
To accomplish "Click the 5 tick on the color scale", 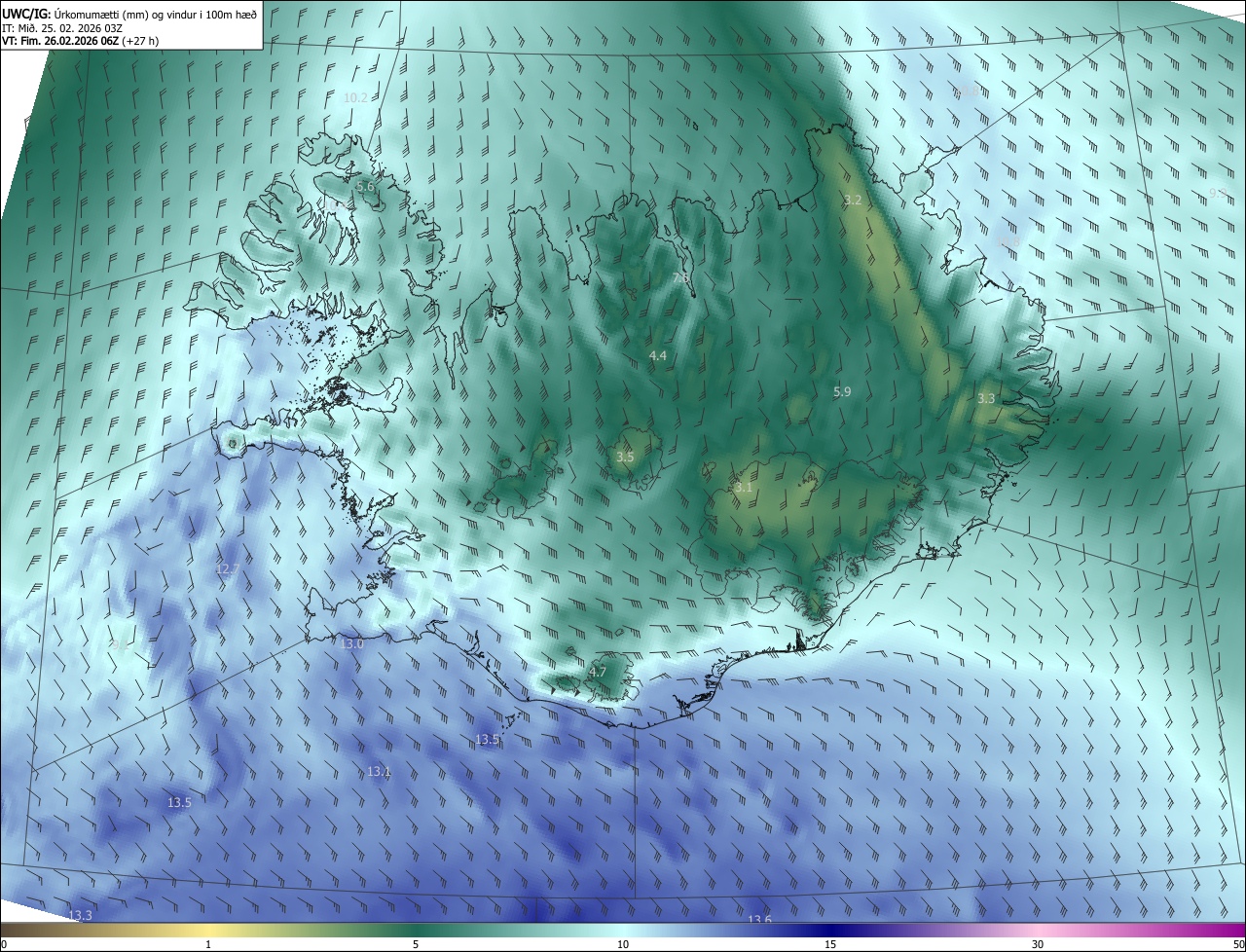I will click(416, 944).
